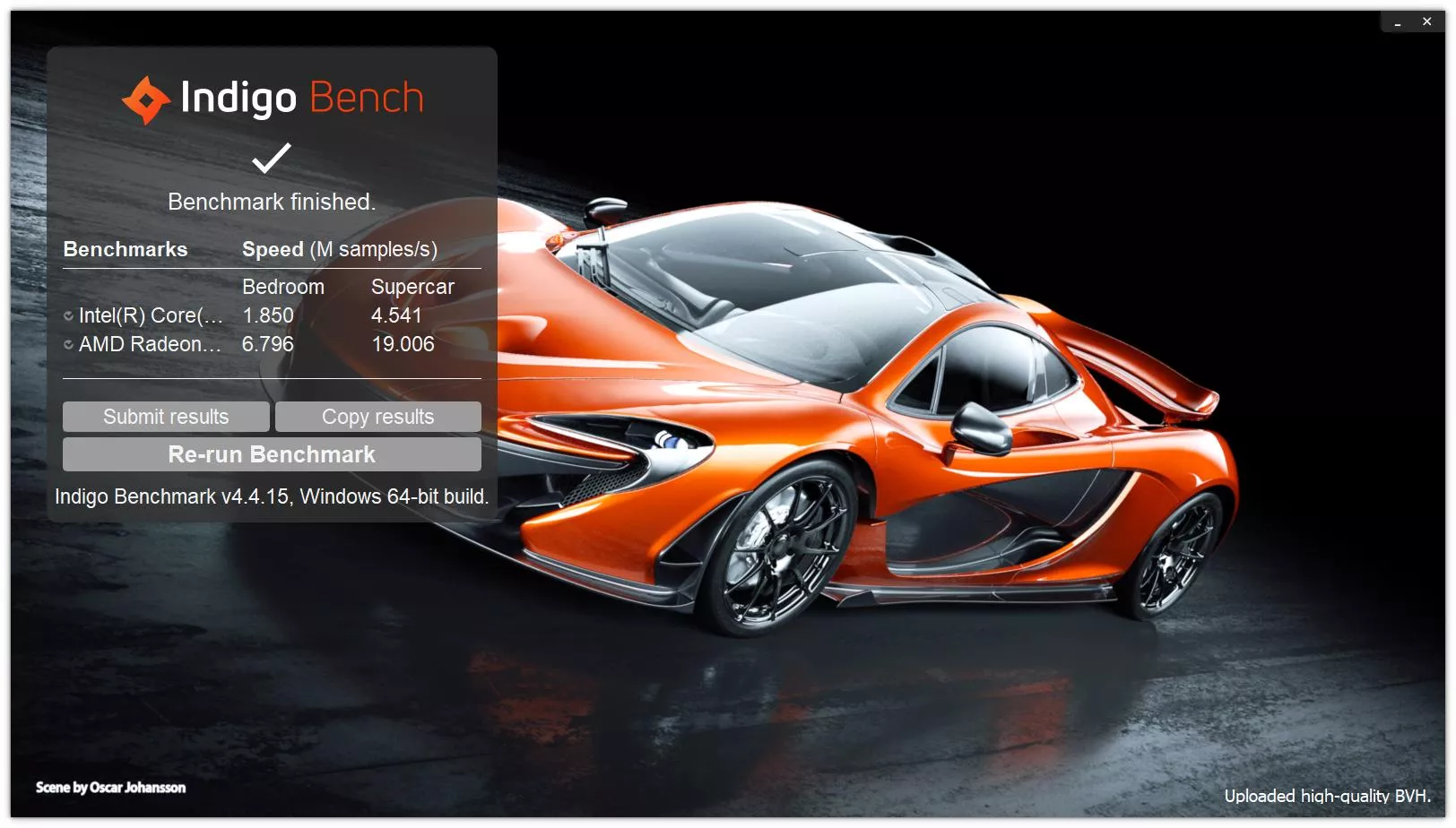Click the Speed (M samples/s) heading
Screen dimensions: 1456x828
(x=340, y=249)
